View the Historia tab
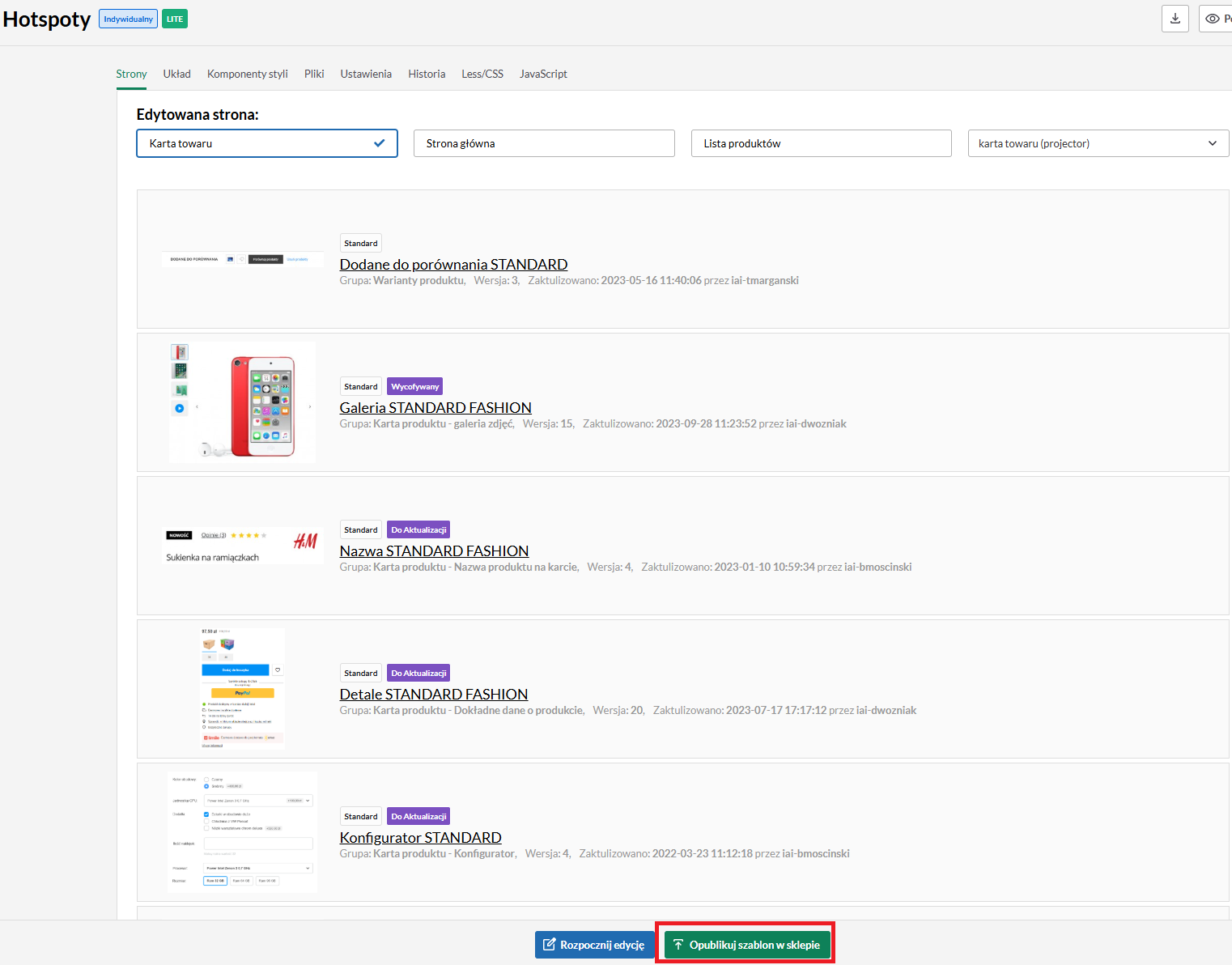 pos(427,74)
